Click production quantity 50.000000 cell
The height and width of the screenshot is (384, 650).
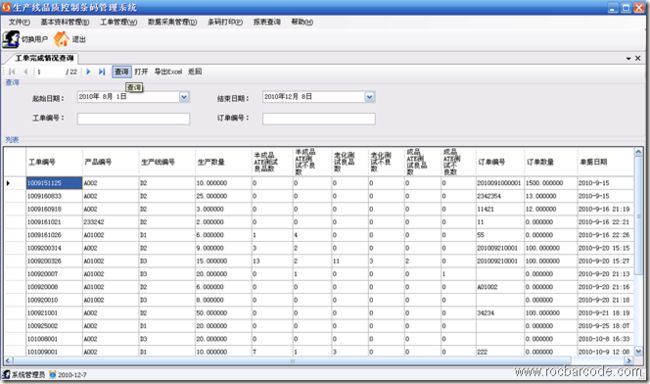pos(223,313)
